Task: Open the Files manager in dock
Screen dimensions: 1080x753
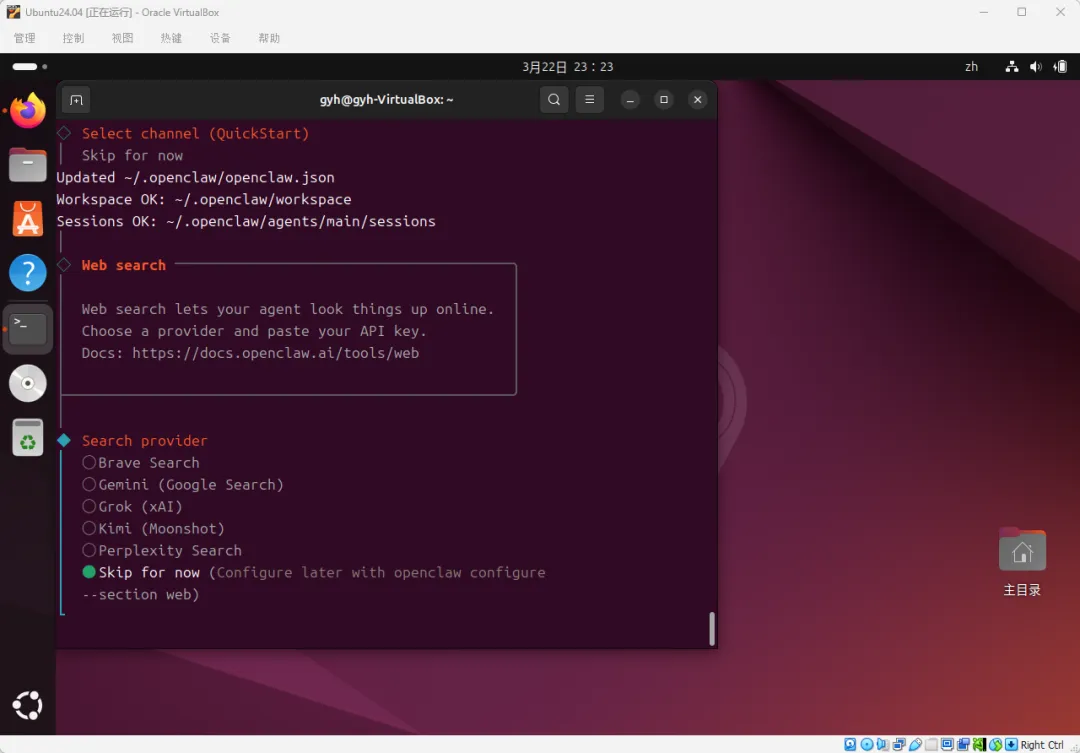Action: [28, 164]
